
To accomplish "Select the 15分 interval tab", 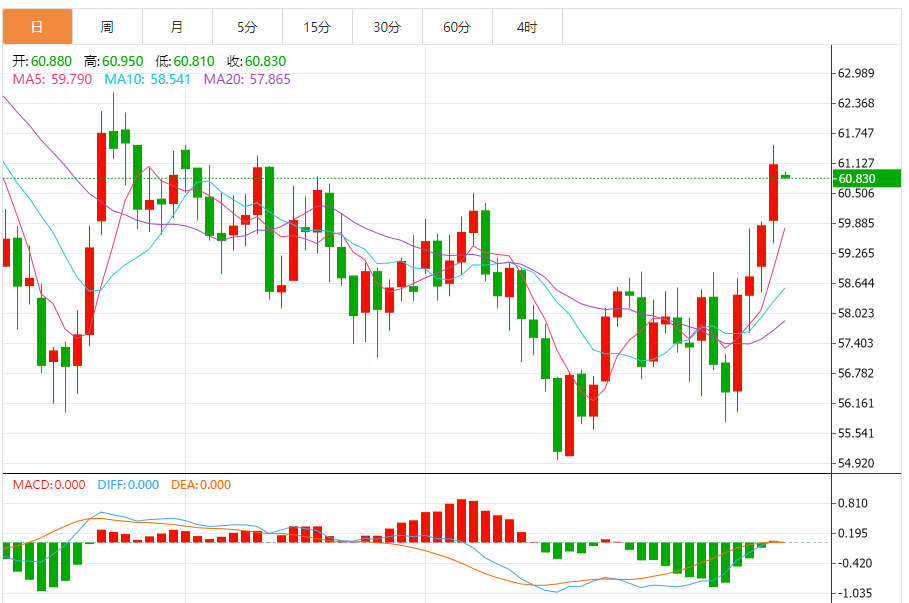I will click(317, 27).
